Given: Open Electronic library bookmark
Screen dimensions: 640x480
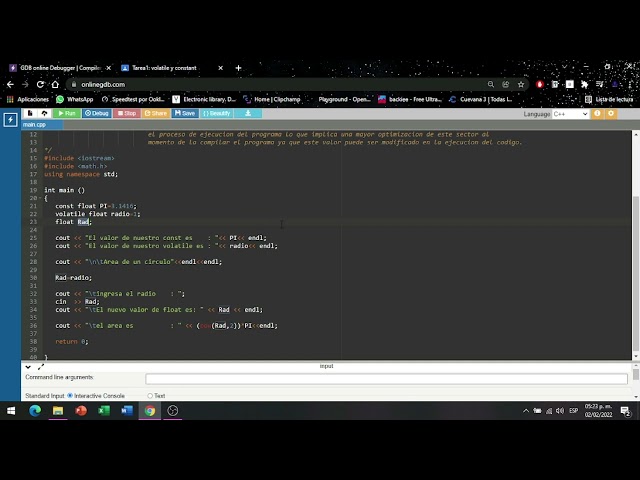Looking at the screenshot, I should 204,99.
